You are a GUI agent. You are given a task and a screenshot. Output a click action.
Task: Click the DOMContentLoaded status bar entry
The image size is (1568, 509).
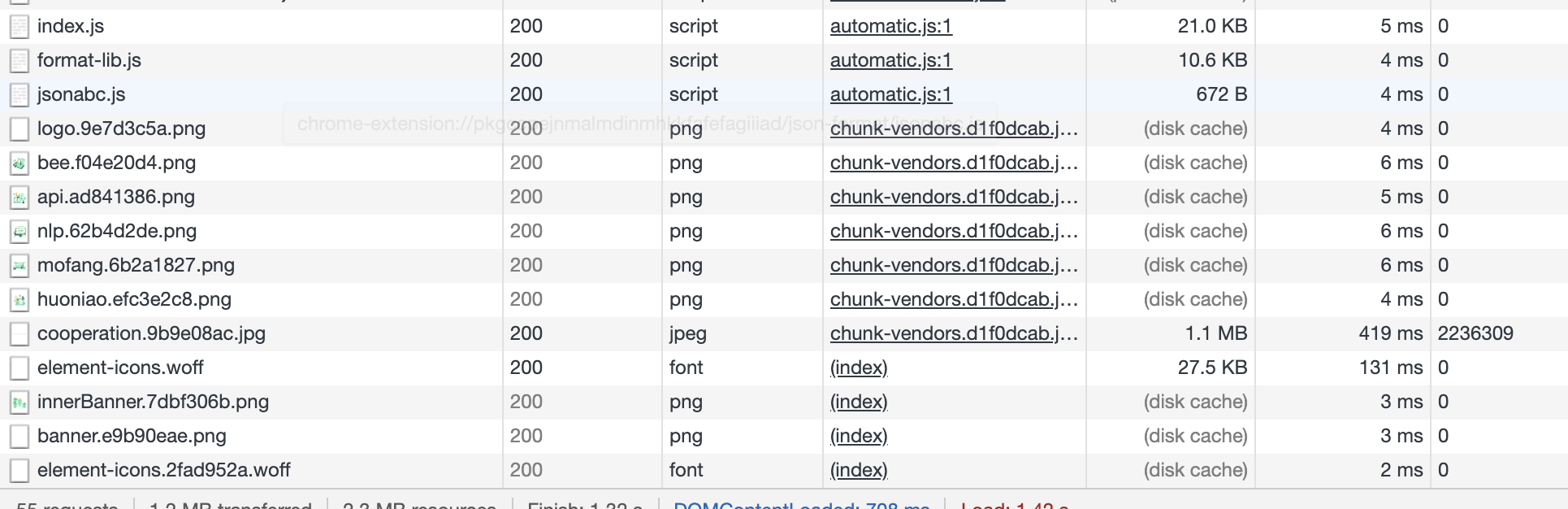801,503
